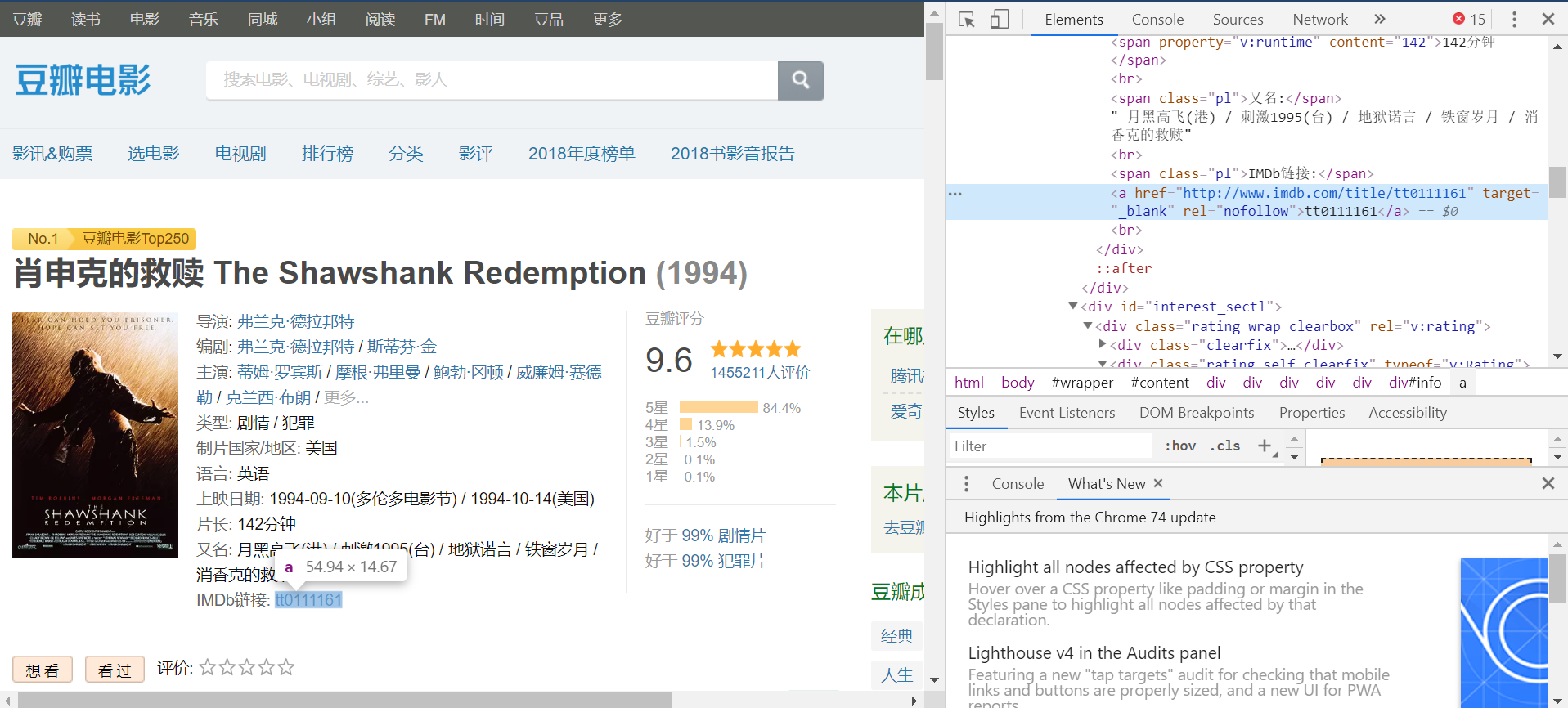Viewport: 1568px width, 708px height.
Task: Open the 2018年度榜单 navigation link
Action: [582, 154]
